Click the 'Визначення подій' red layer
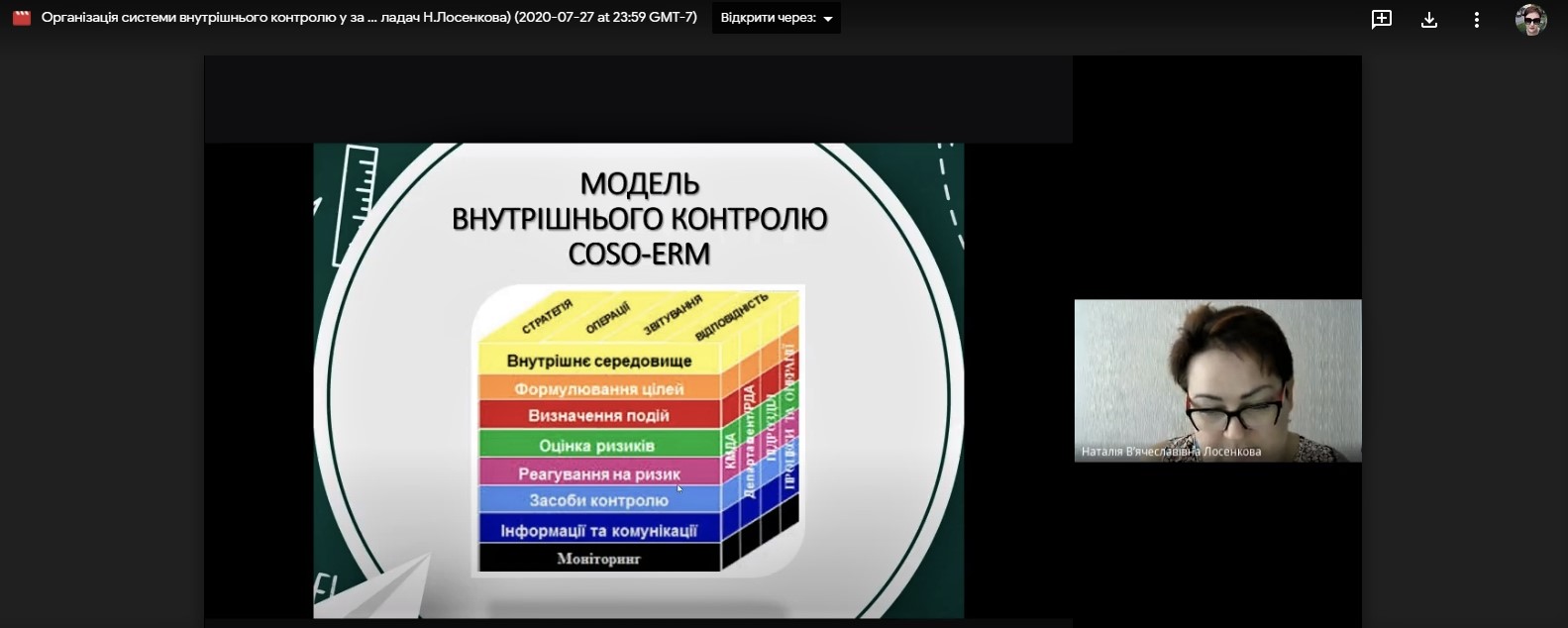Screen dimensions: 1568x628 [599, 416]
